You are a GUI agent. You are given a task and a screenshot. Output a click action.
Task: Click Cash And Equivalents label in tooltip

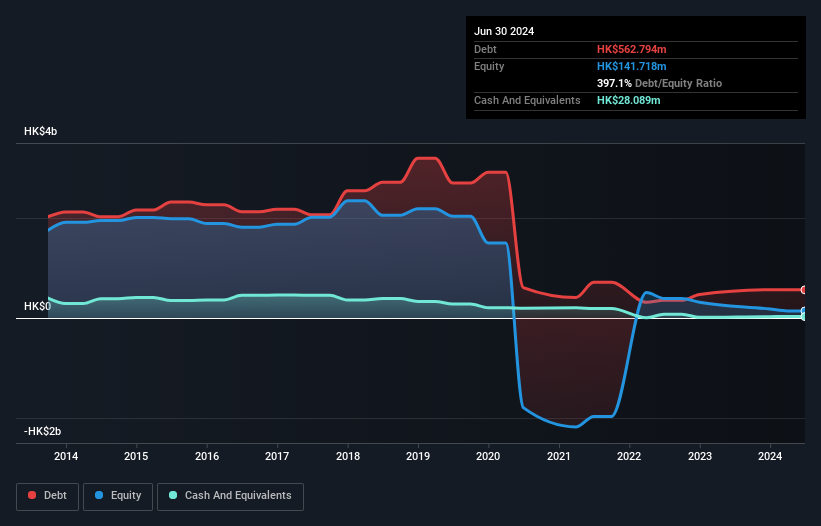coord(527,100)
